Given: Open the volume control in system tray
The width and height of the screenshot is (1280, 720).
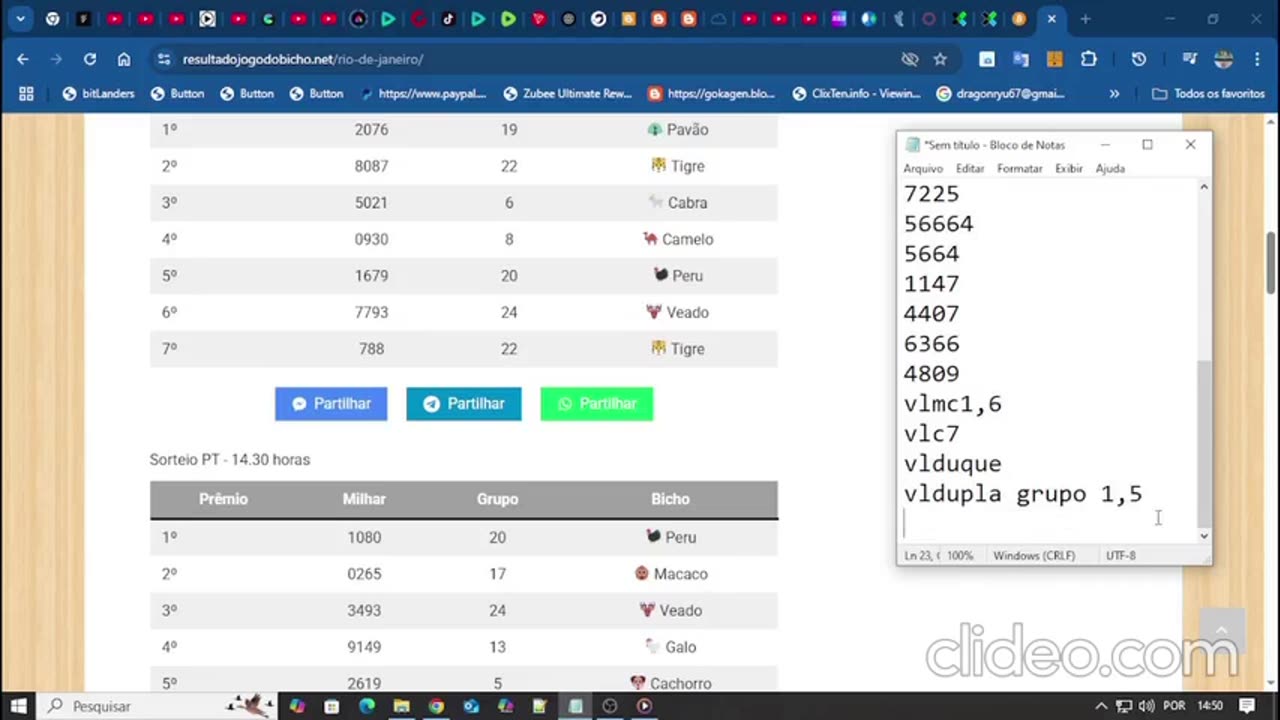Looking at the screenshot, I should coord(1146,706).
